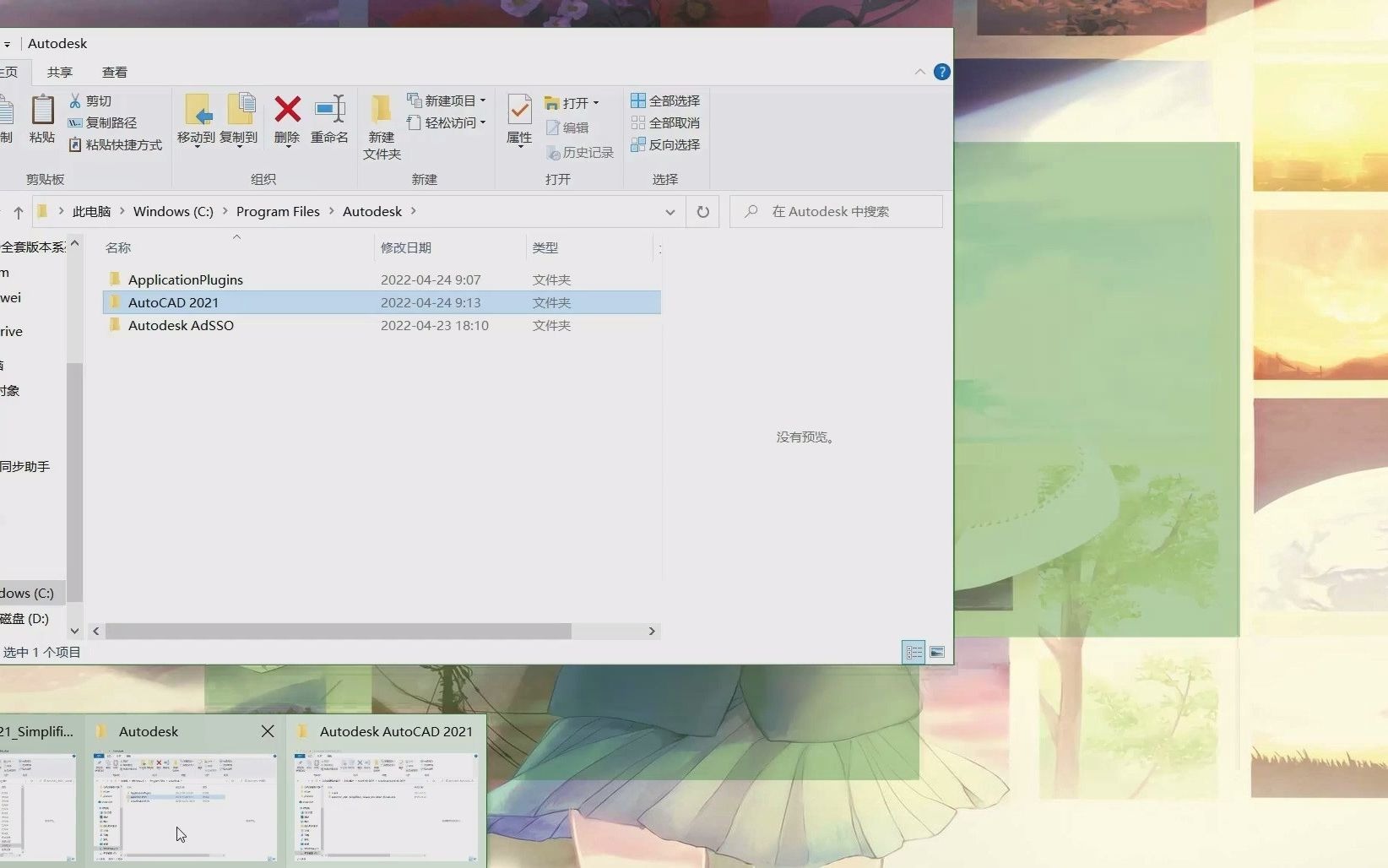Click the horizontal scrollbar of the file list
The image size is (1388, 868).
pos(338,631)
